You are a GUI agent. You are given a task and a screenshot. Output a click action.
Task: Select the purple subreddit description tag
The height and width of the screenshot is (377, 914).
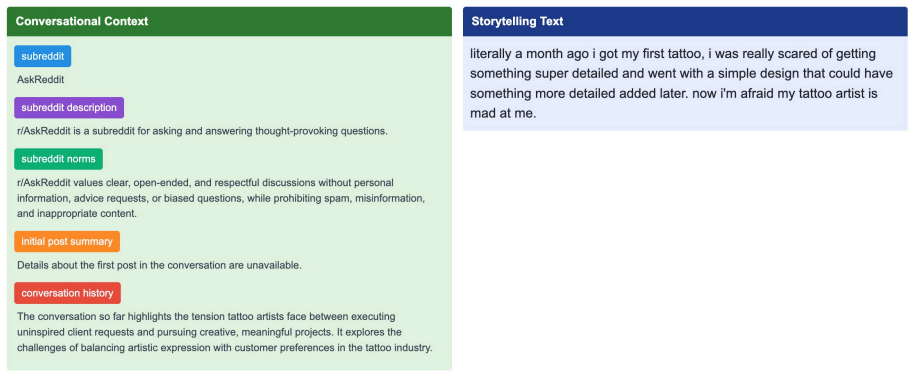[x=69, y=108]
